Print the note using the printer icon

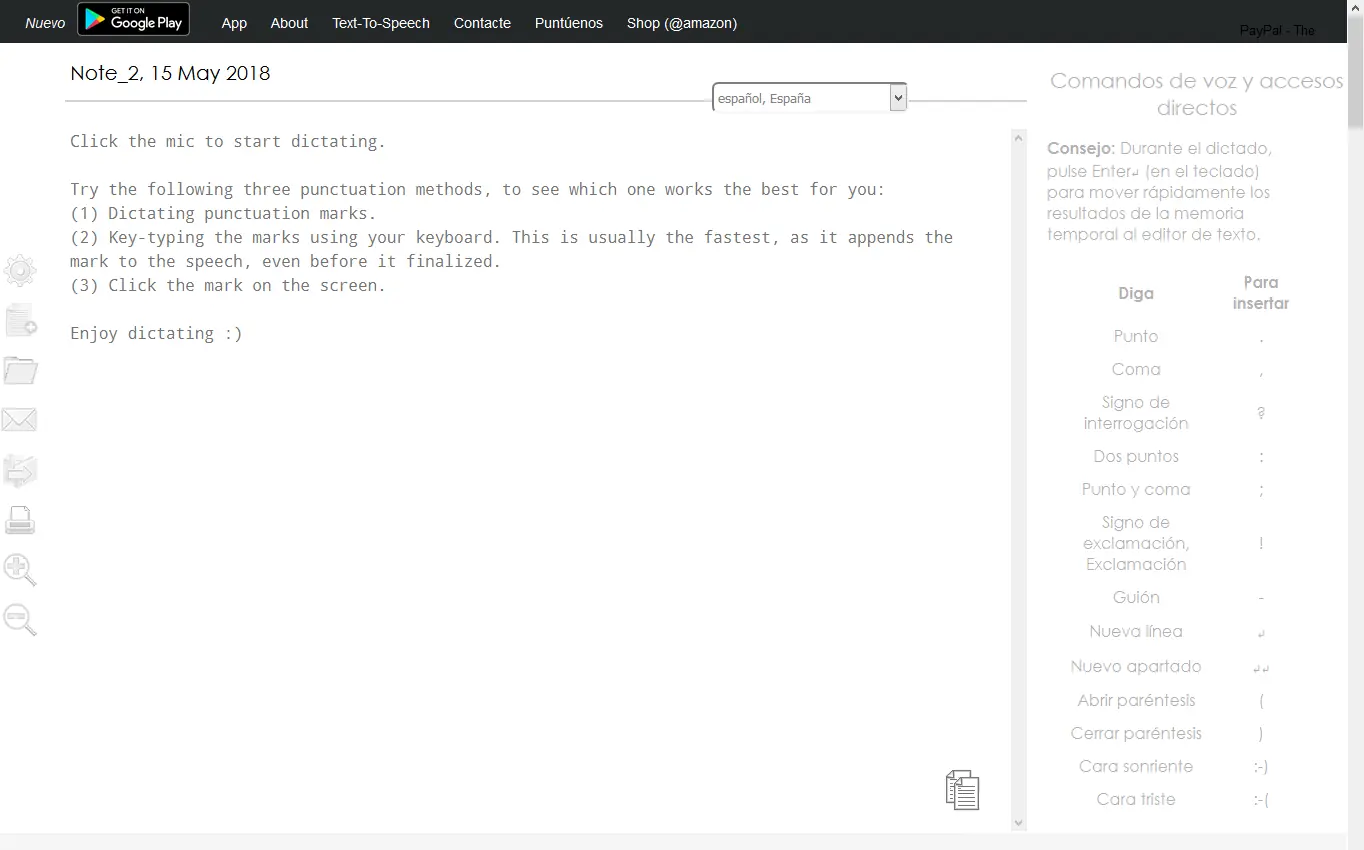pyautogui.click(x=20, y=520)
